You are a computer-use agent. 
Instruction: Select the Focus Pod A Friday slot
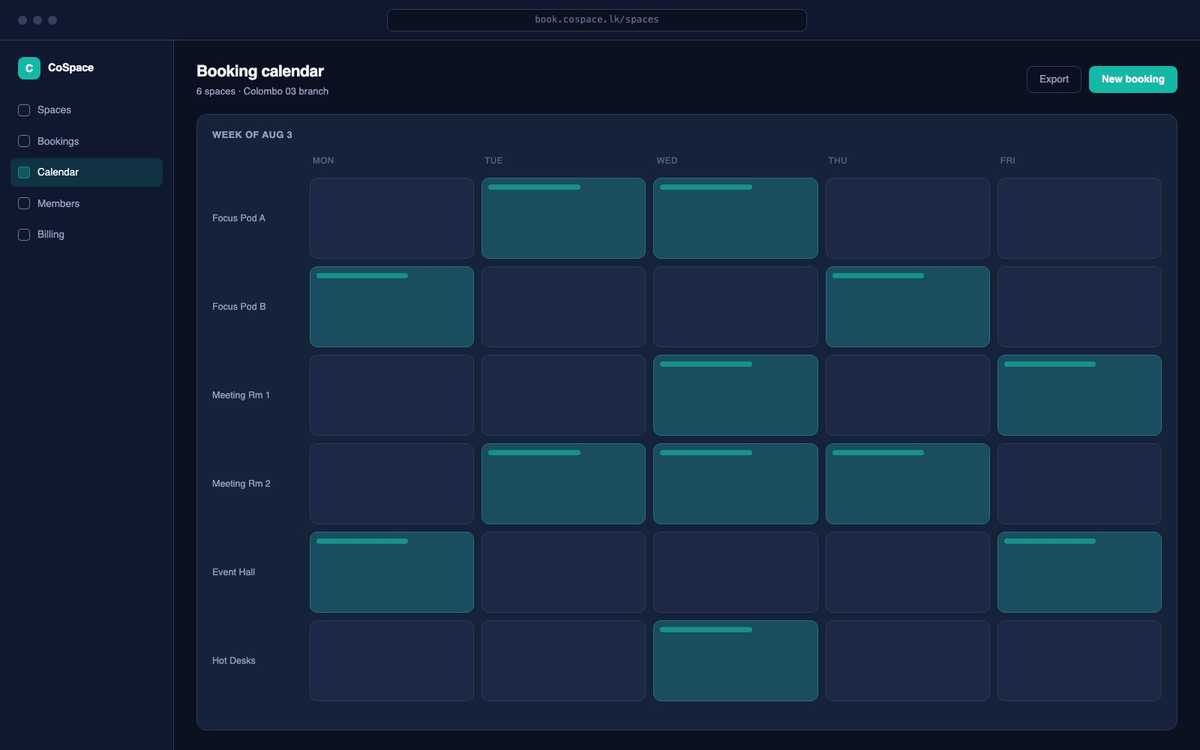[1080, 218]
